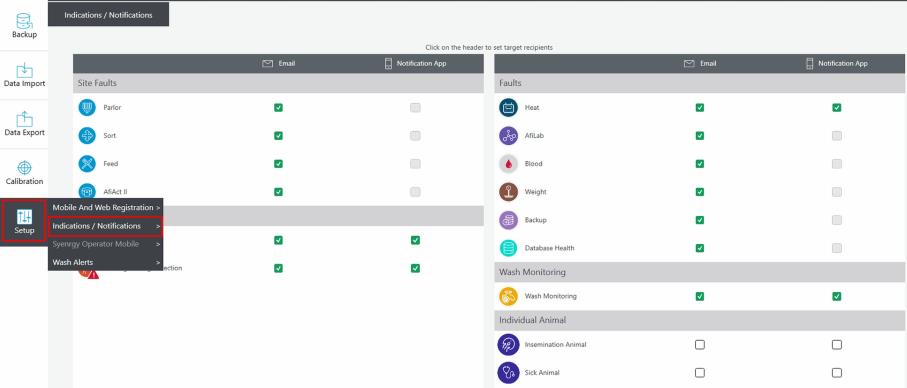Open the Data Import icon
This screenshot has width=907, height=388.
pyautogui.click(x=24, y=70)
